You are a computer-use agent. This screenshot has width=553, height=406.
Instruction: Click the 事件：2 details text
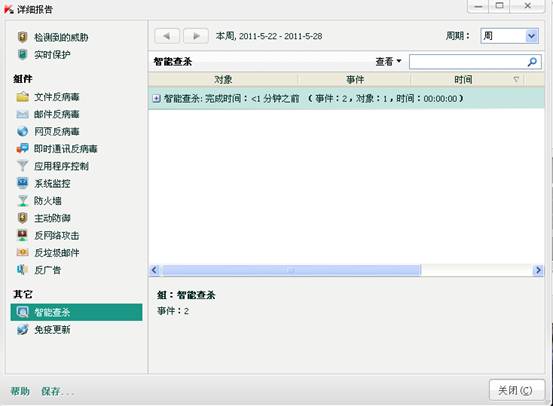tap(173, 311)
